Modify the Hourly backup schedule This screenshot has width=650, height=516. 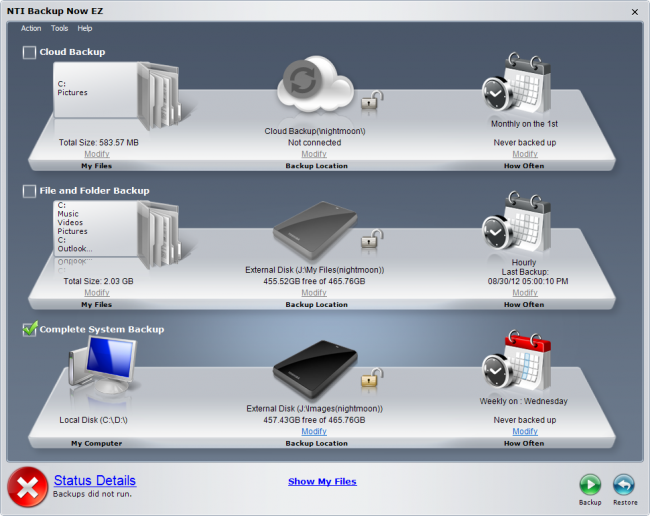pos(525,293)
